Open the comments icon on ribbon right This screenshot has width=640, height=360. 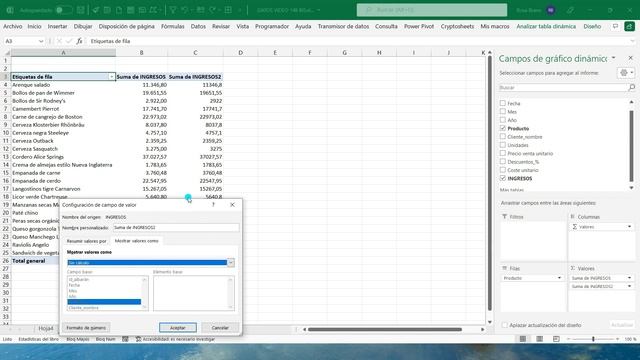click(615, 26)
